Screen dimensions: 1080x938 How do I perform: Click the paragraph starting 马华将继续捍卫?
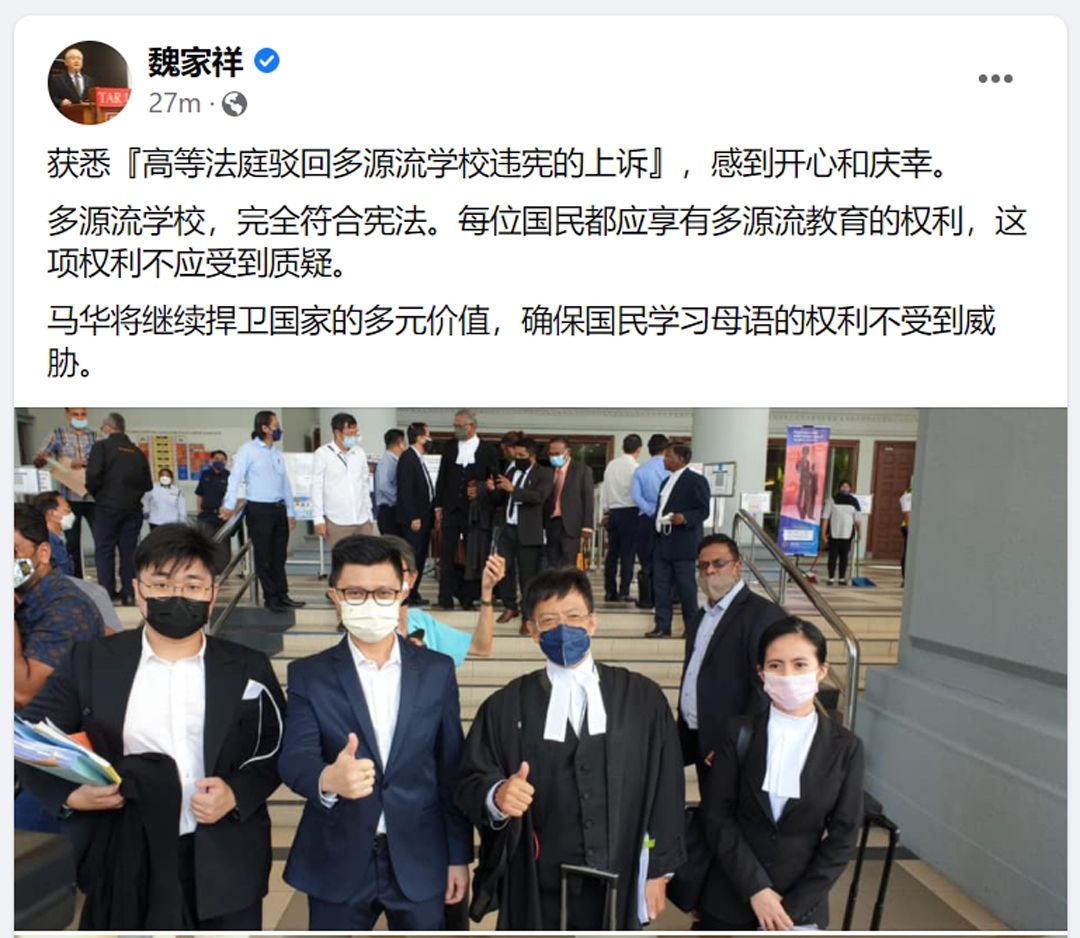[521, 342]
